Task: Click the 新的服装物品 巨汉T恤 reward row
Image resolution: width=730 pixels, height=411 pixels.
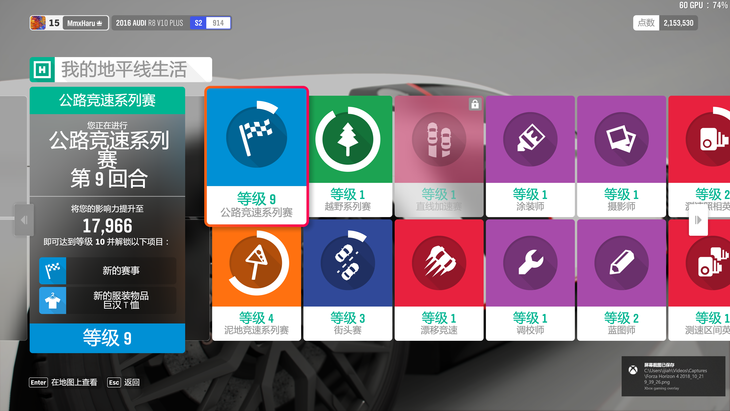Action: click(108, 300)
